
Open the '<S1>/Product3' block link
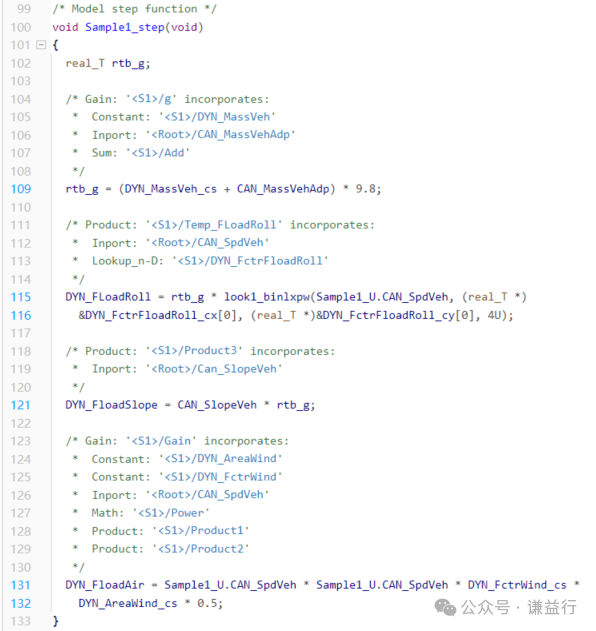pyautogui.click(x=194, y=351)
